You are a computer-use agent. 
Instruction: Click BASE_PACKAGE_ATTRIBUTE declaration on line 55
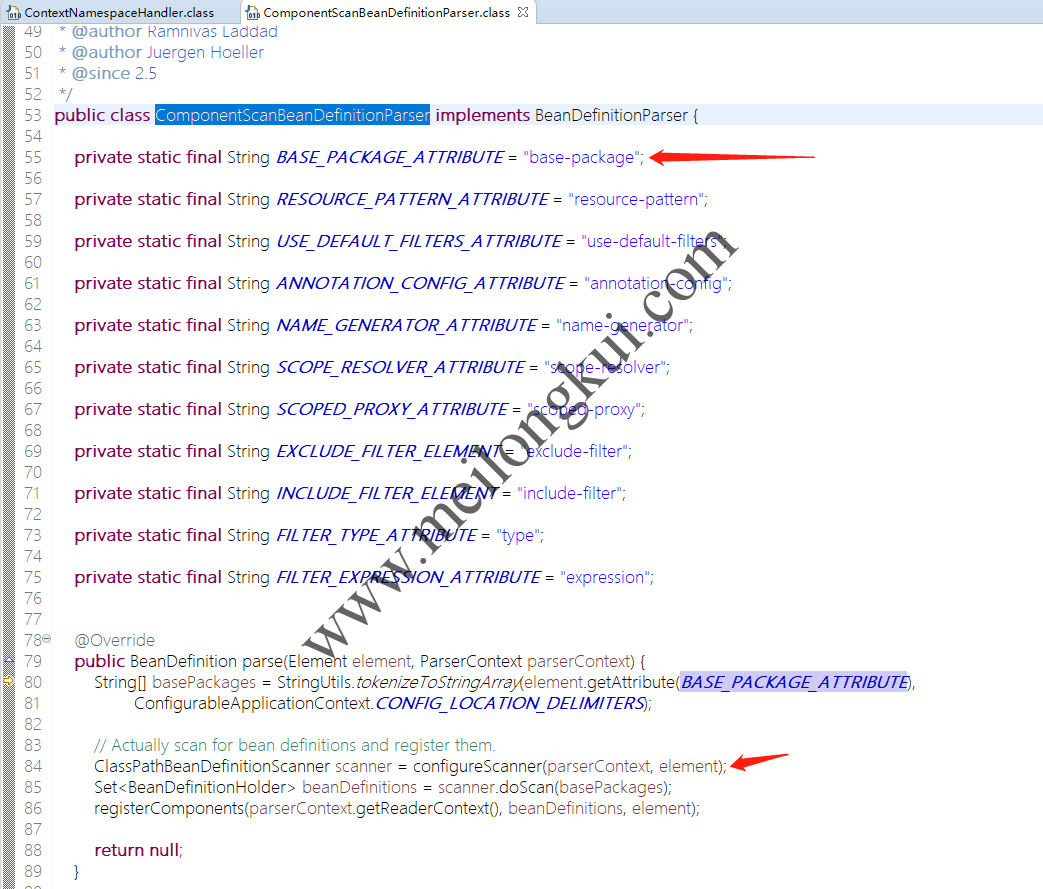click(389, 157)
